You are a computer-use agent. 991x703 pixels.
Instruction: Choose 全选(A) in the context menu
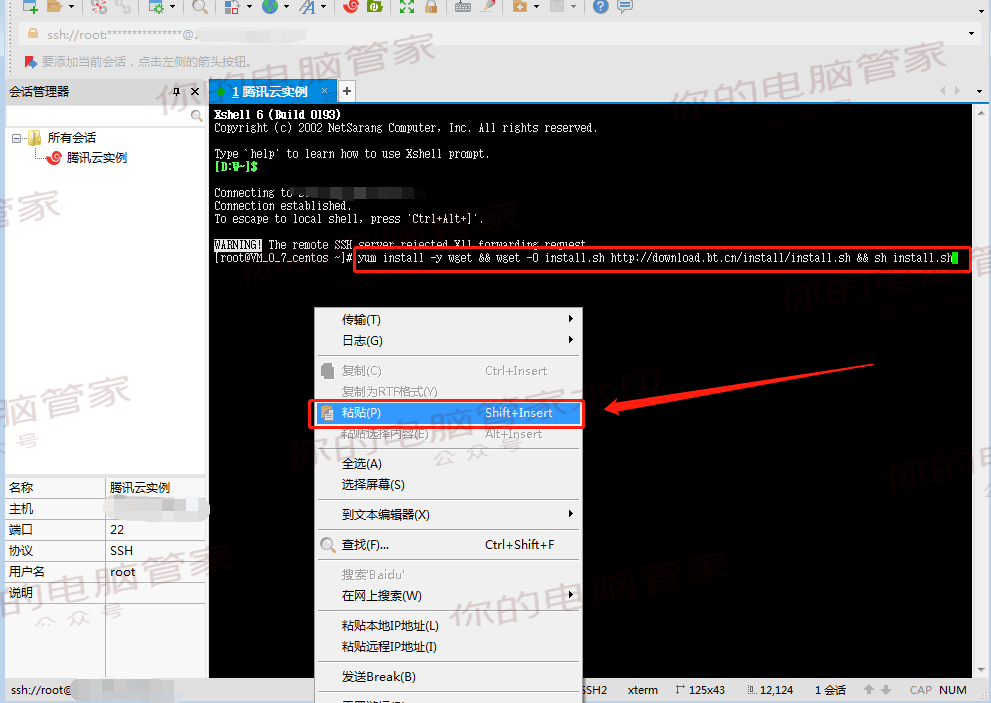449,464
